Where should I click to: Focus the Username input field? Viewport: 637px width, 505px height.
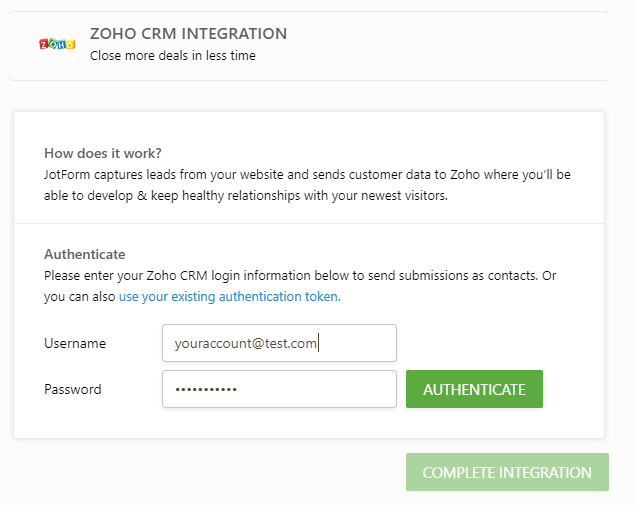click(x=279, y=343)
